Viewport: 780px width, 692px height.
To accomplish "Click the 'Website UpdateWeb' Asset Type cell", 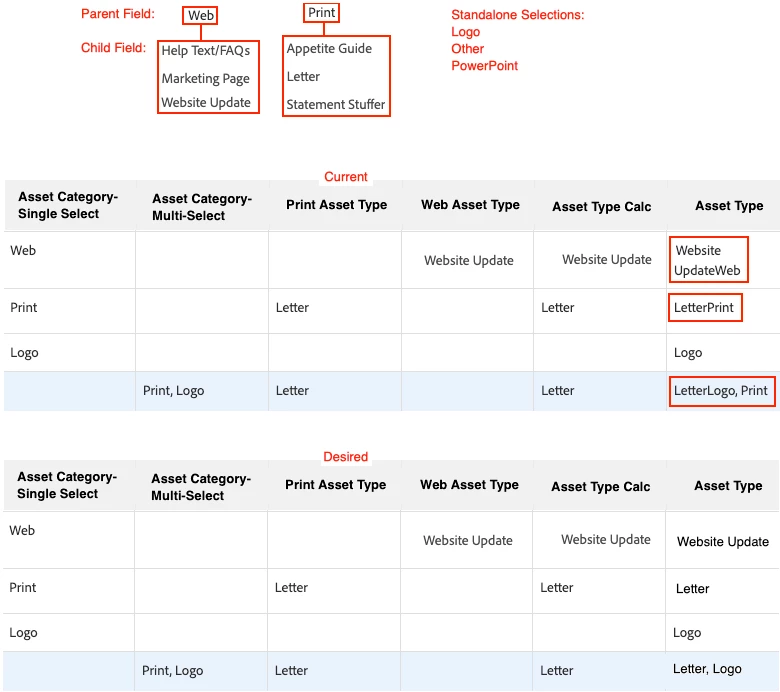I will [708, 260].
